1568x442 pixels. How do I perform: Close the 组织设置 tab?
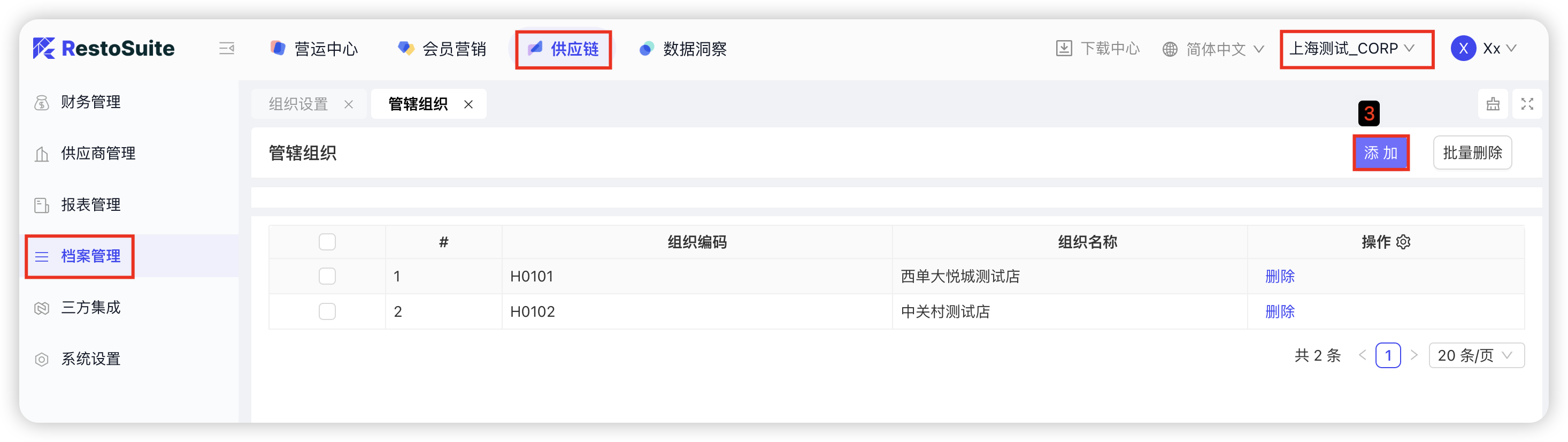pyautogui.click(x=348, y=105)
